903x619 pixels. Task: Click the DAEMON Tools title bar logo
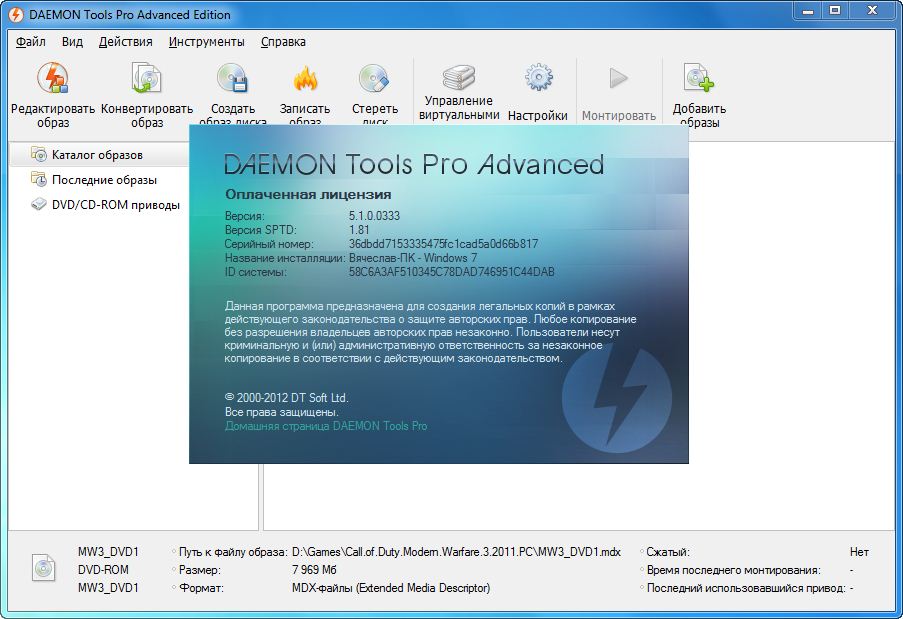tap(16, 14)
